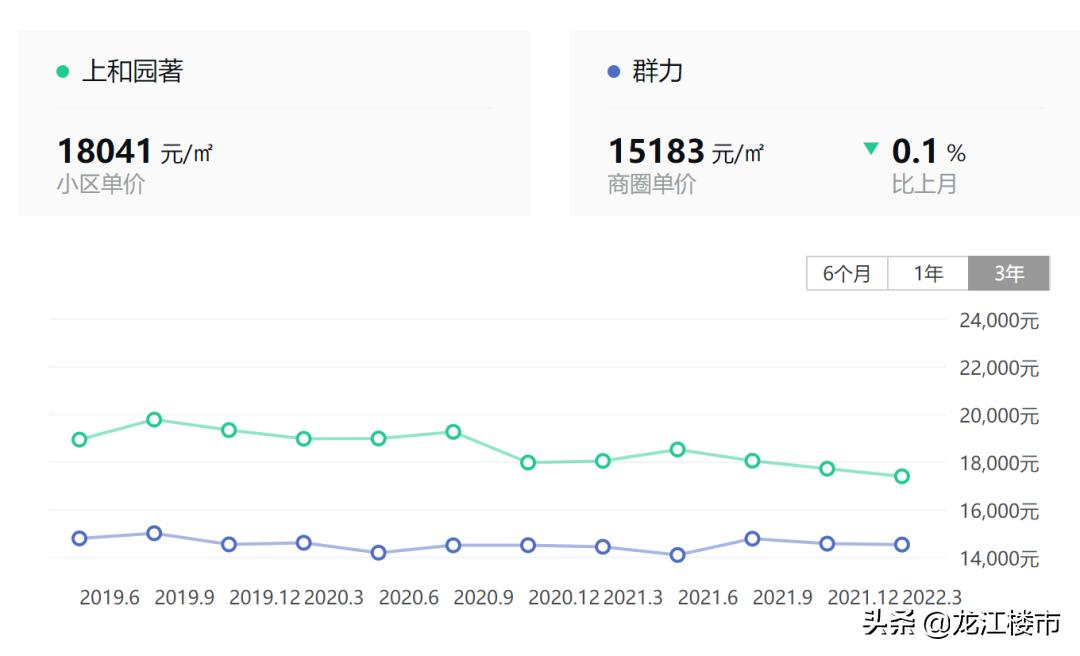Click the first blue data point on the chart
The height and width of the screenshot is (656, 1080).
pyautogui.click(x=79, y=538)
